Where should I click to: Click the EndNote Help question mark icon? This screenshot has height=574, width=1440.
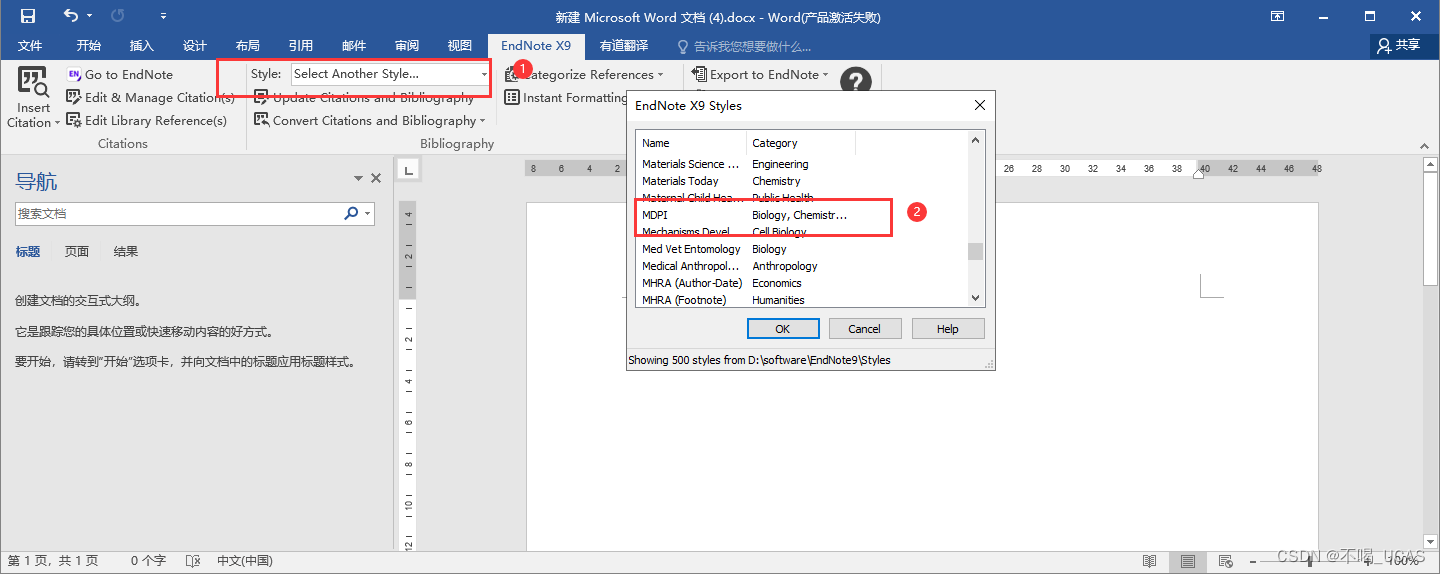(x=856, y=82)
